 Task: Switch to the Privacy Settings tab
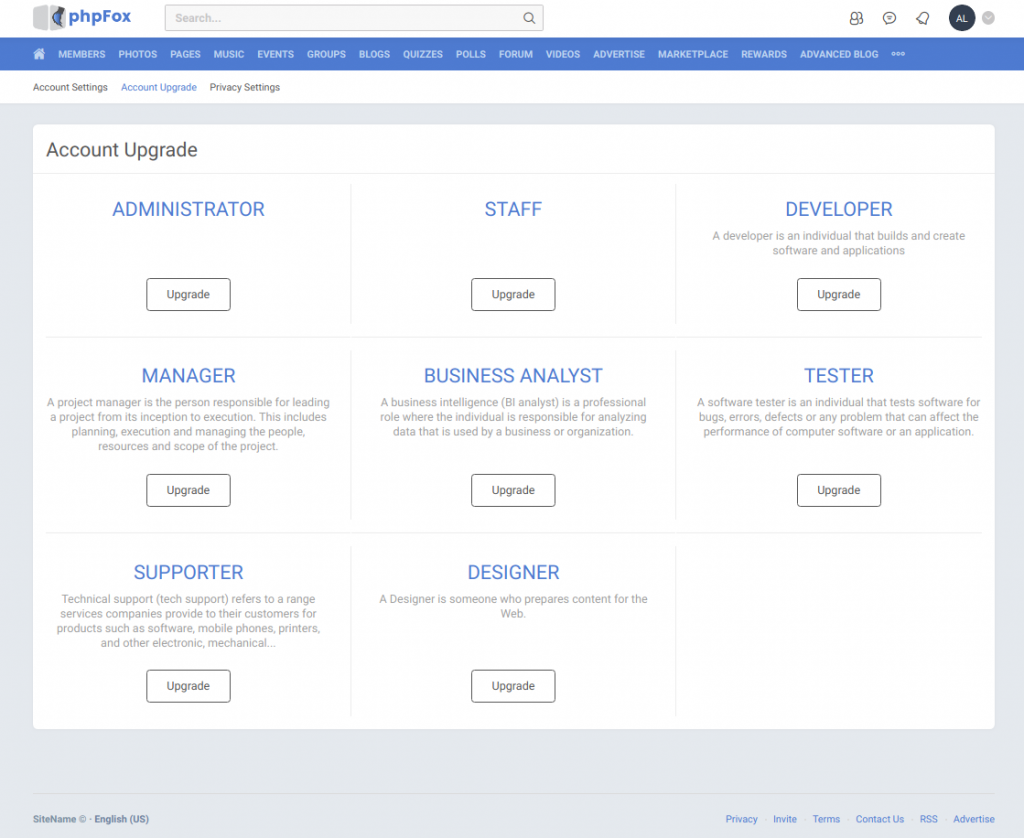(x=244, y=87)
